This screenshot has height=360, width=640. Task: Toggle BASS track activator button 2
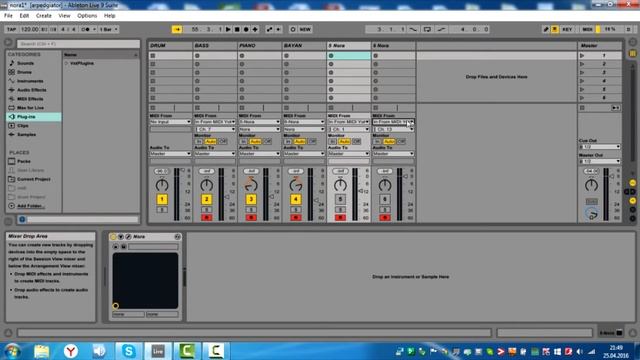tap(207, 199)
